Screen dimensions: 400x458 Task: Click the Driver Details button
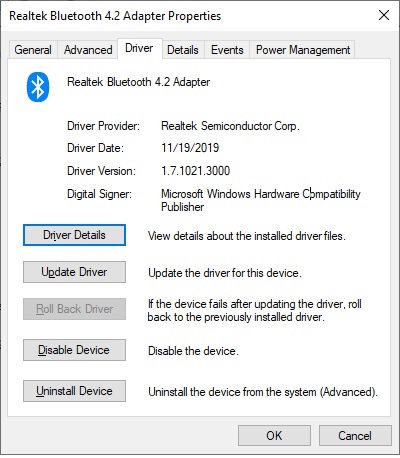coord(74,235)
